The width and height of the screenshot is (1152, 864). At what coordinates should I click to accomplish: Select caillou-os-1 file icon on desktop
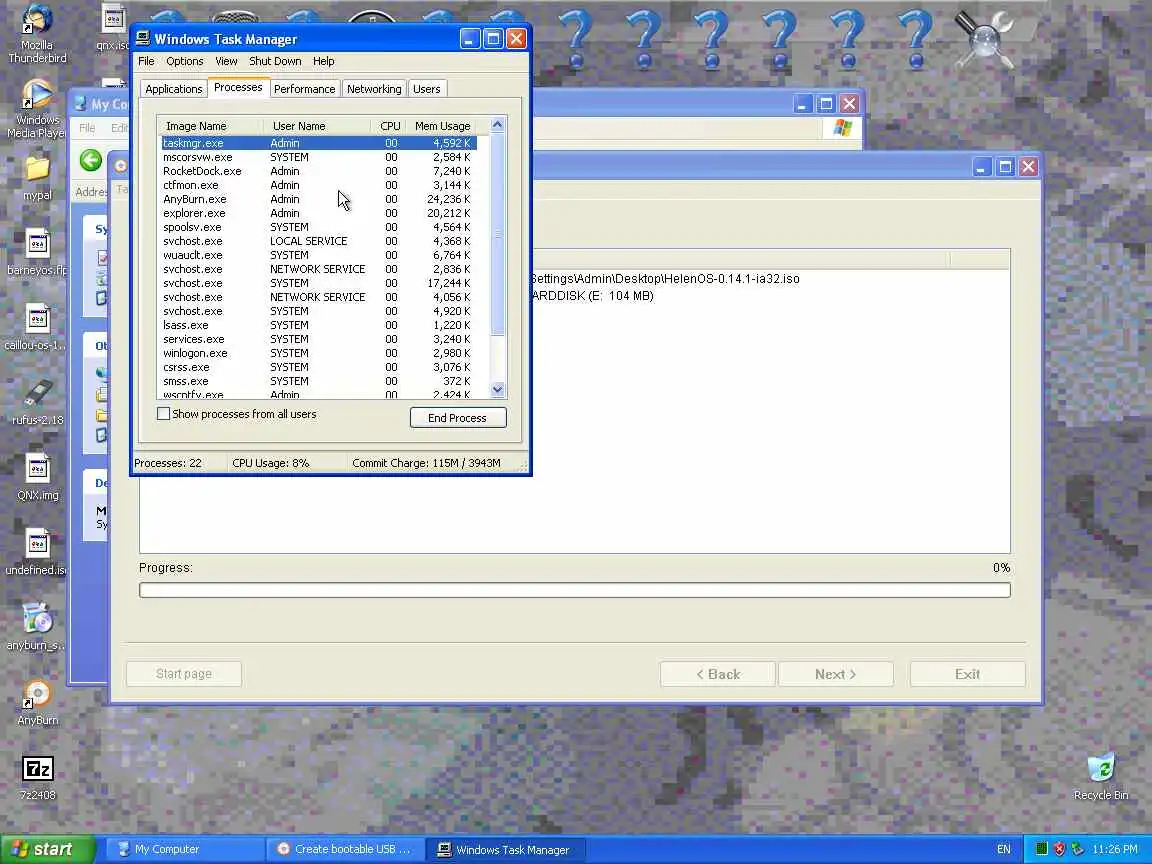37,328
